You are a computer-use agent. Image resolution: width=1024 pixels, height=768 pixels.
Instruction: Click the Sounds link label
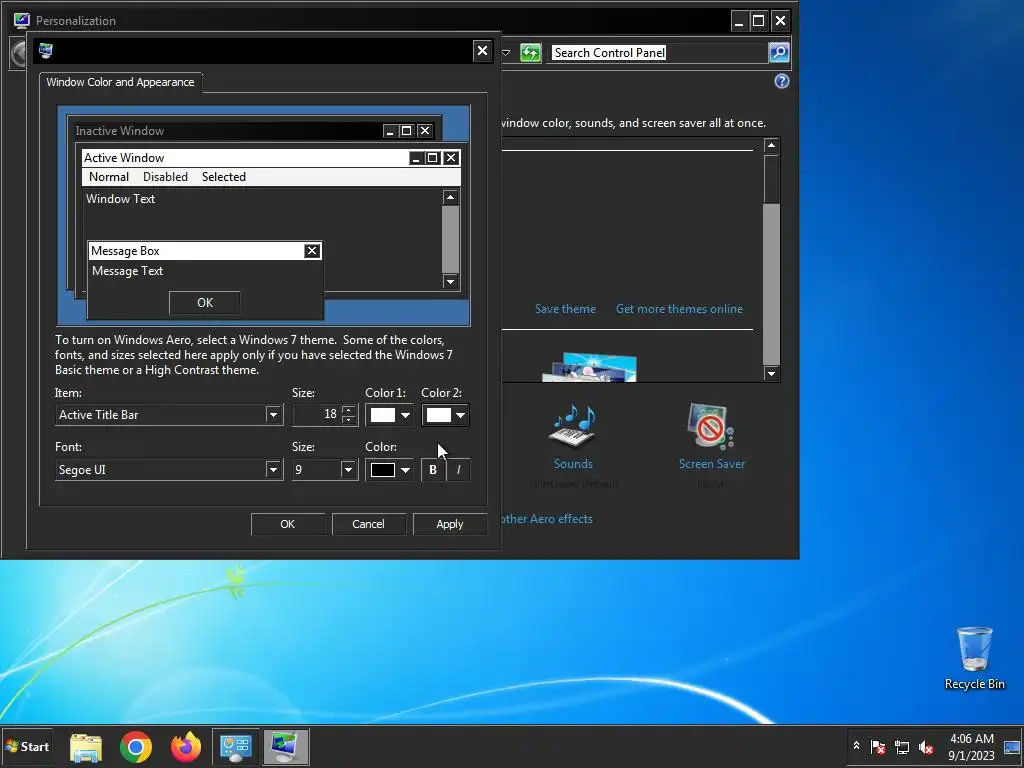pos(573,464)
